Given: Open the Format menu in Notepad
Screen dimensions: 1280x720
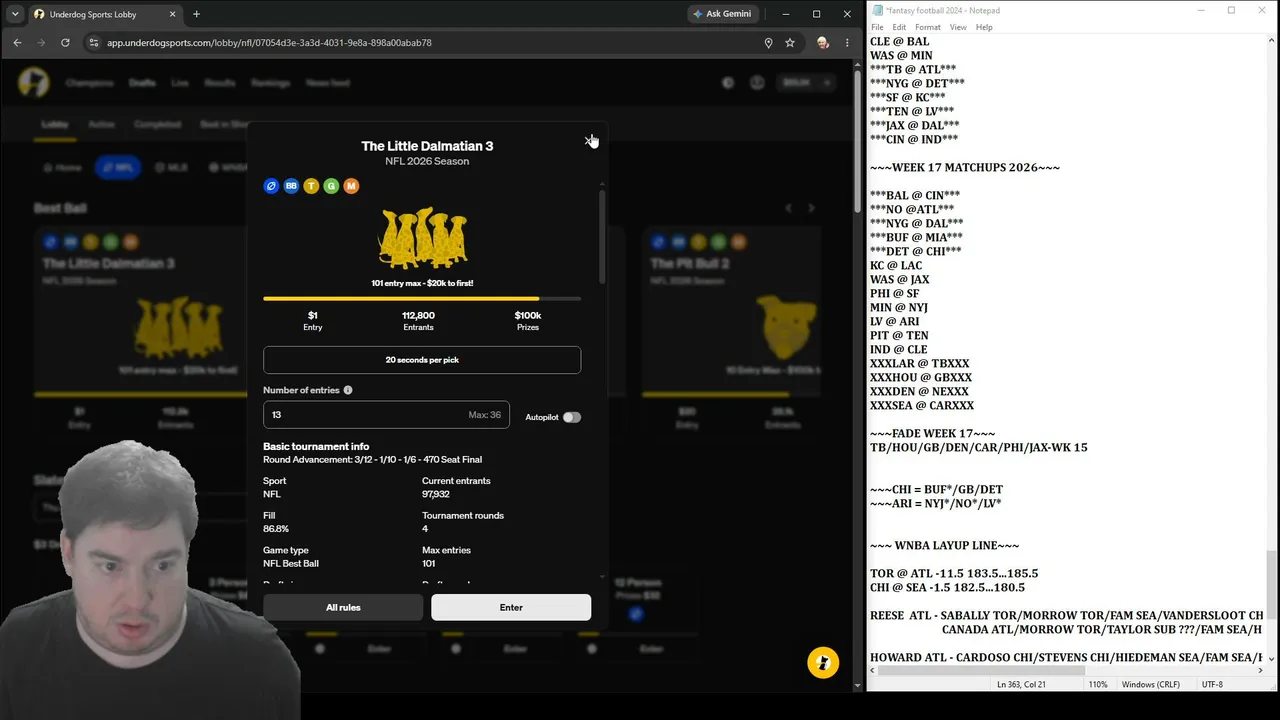Looking at the screenshot, I should click(x=928, y=27).
